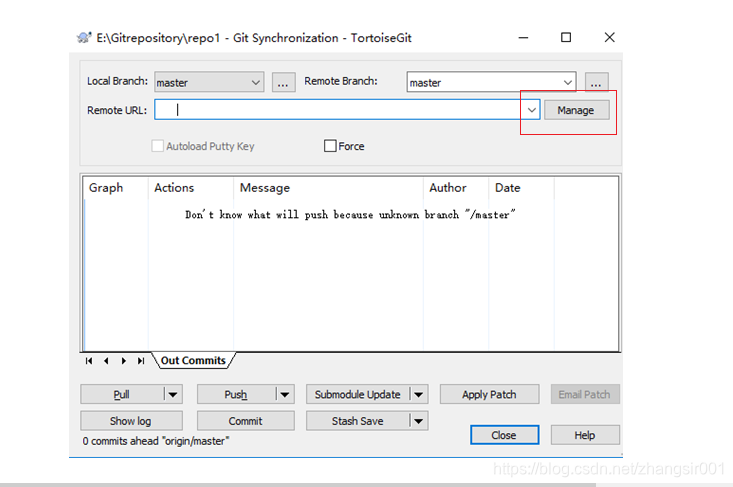Click the Manage button
733x487 pixels.
coord(576,110)
